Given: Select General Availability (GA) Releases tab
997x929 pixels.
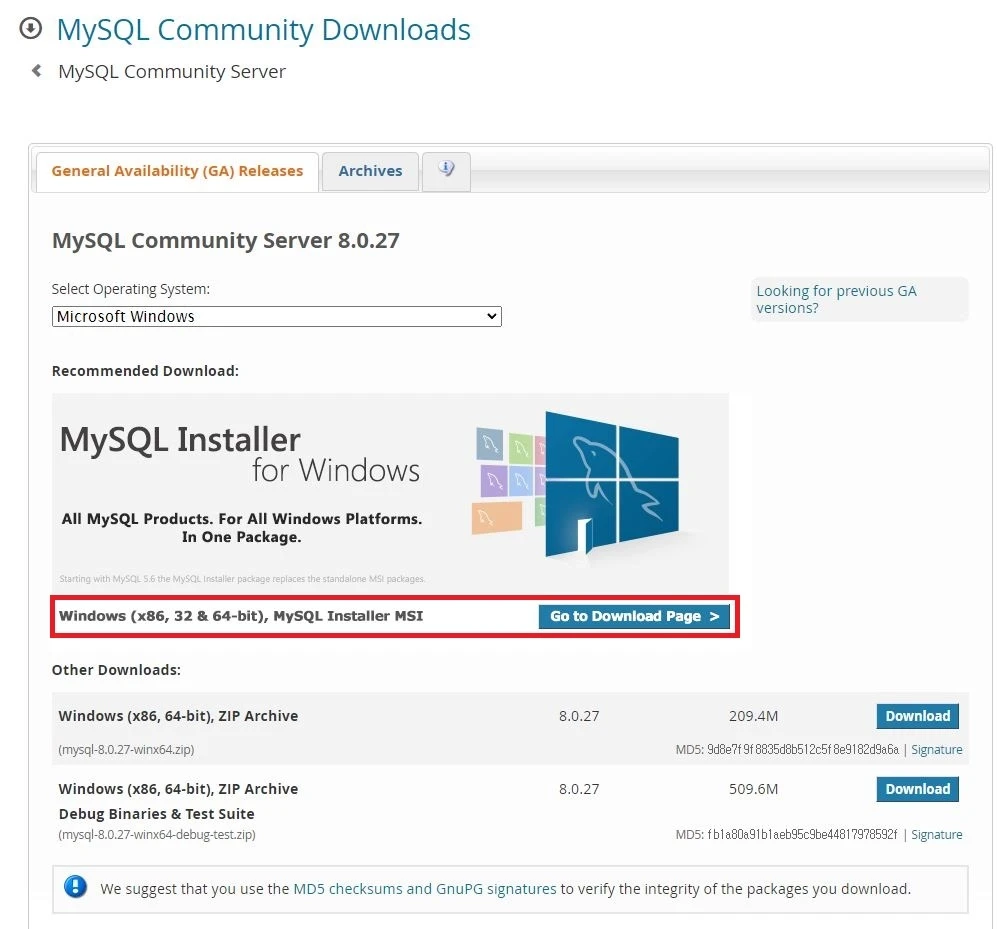Looking at the screenshot, I should [x=177, y=171].
